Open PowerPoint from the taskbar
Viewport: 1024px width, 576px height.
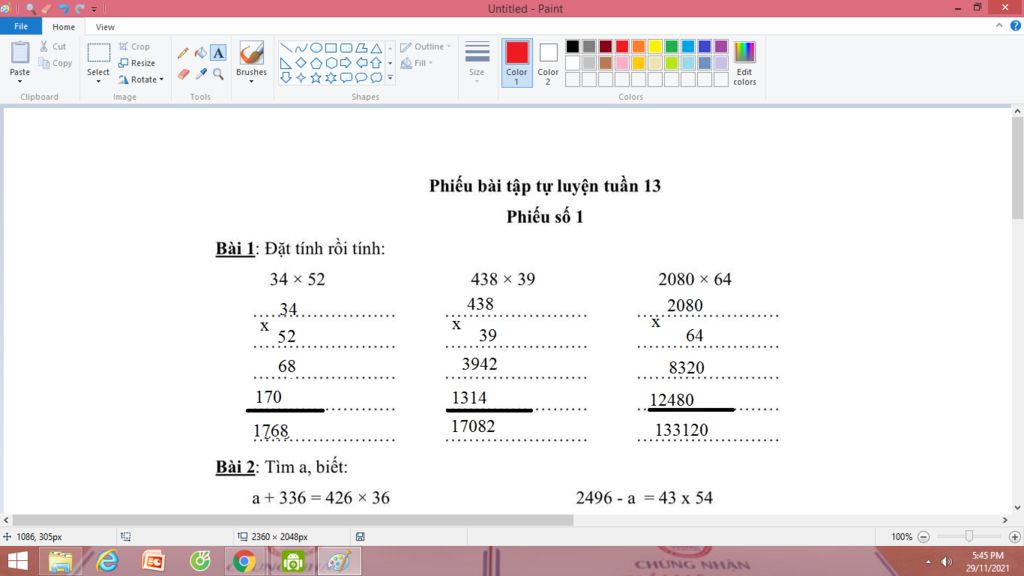point(153,561)
